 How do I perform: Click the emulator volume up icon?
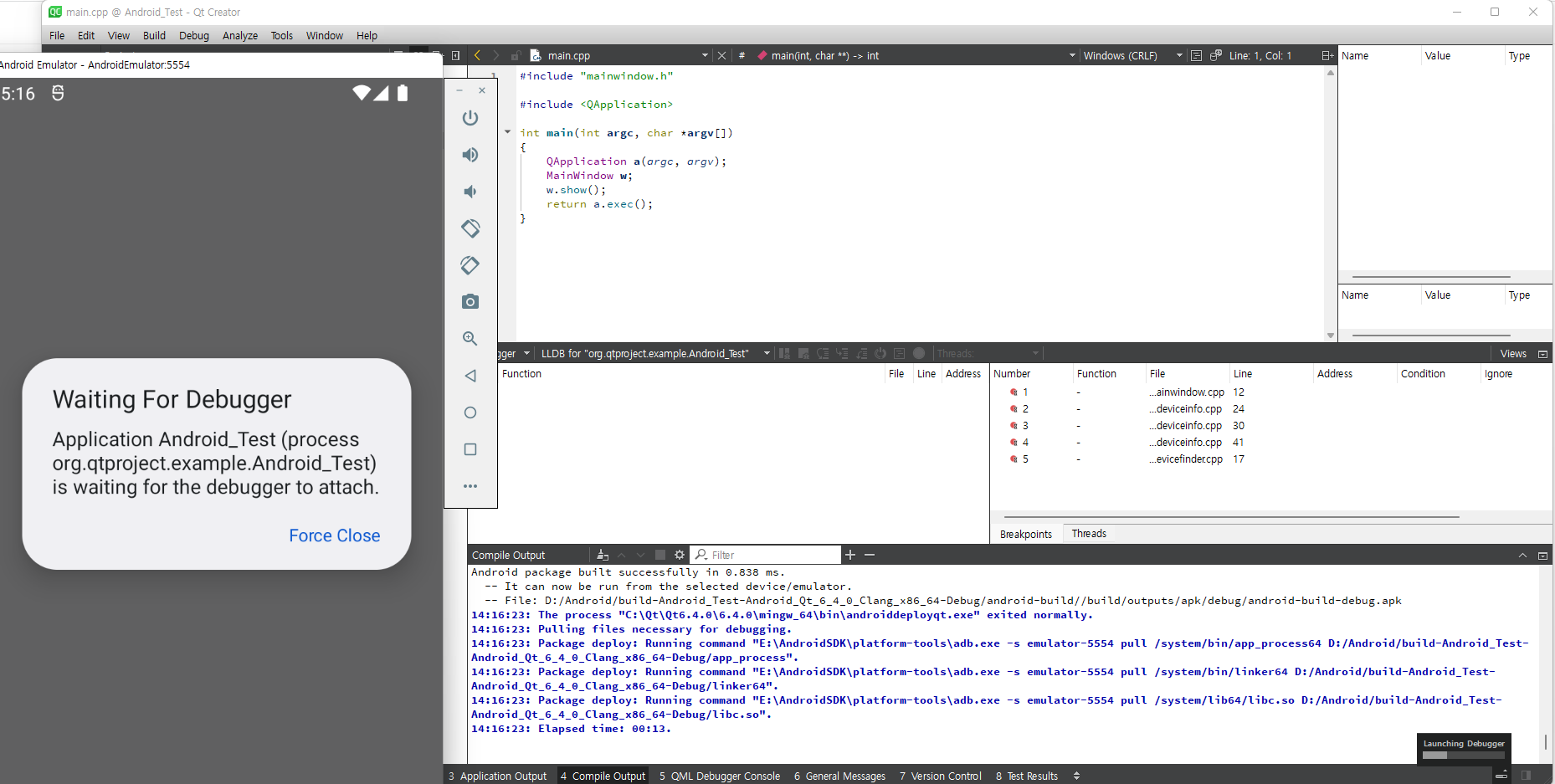(x=470, y=155)
